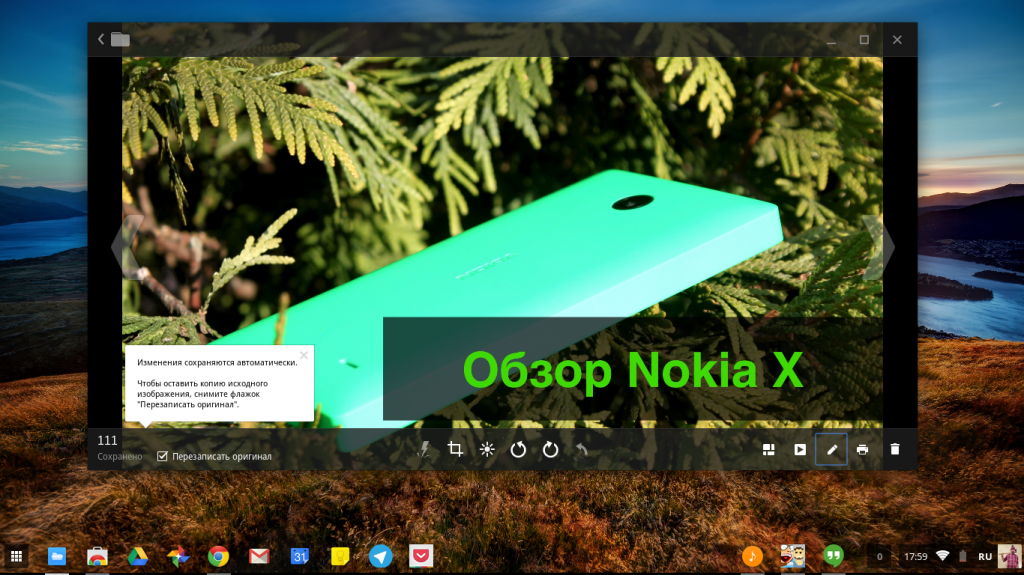Go to the next image
The height and width of the screenshot is (575, 1024).
[x=879, y=247]
